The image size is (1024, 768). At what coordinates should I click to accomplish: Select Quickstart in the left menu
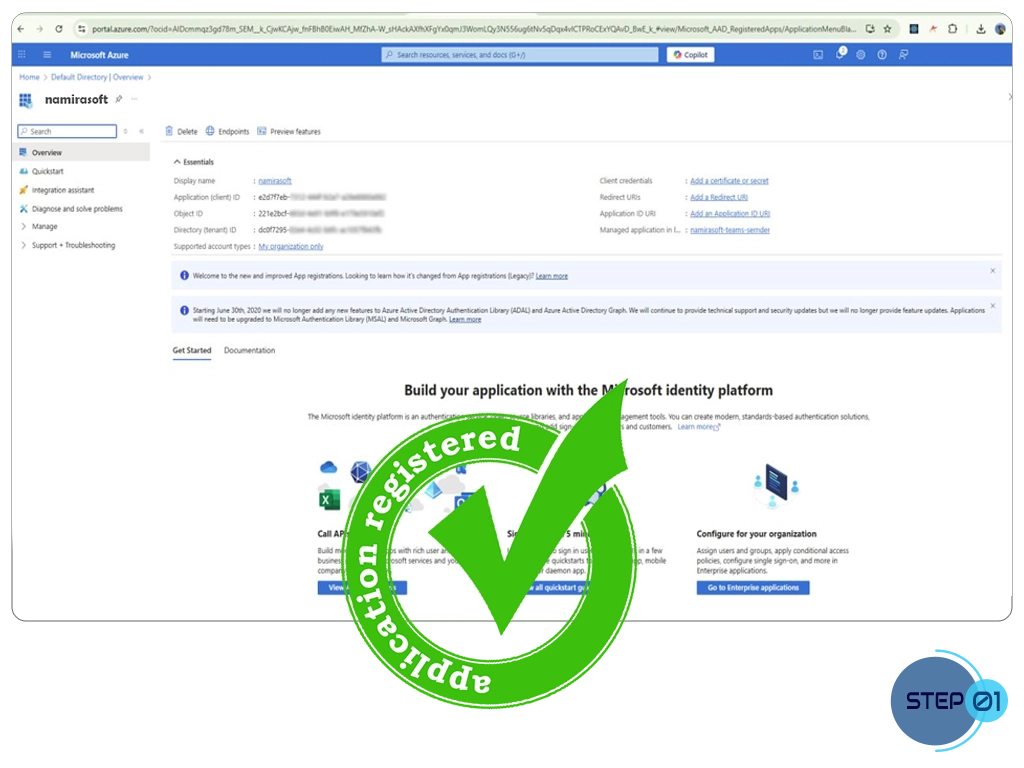tap(47, 171)
